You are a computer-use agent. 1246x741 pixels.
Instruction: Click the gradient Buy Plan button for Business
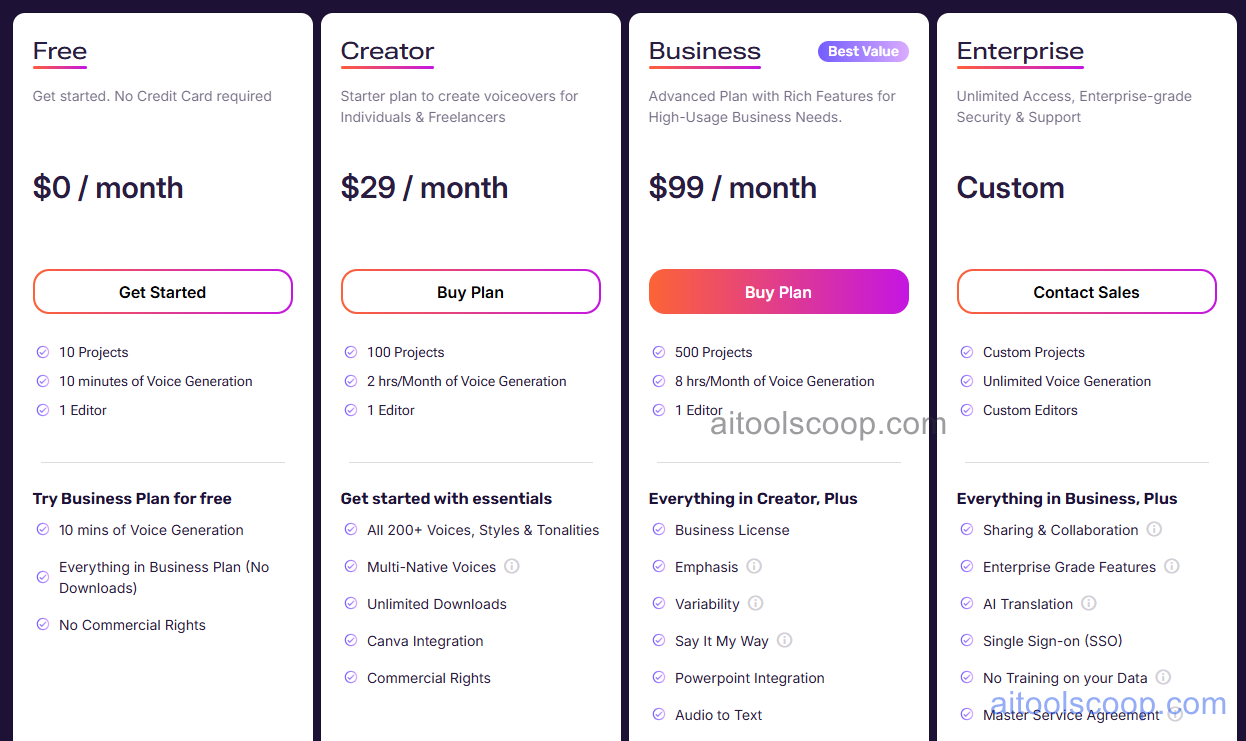tap(778, 291)
